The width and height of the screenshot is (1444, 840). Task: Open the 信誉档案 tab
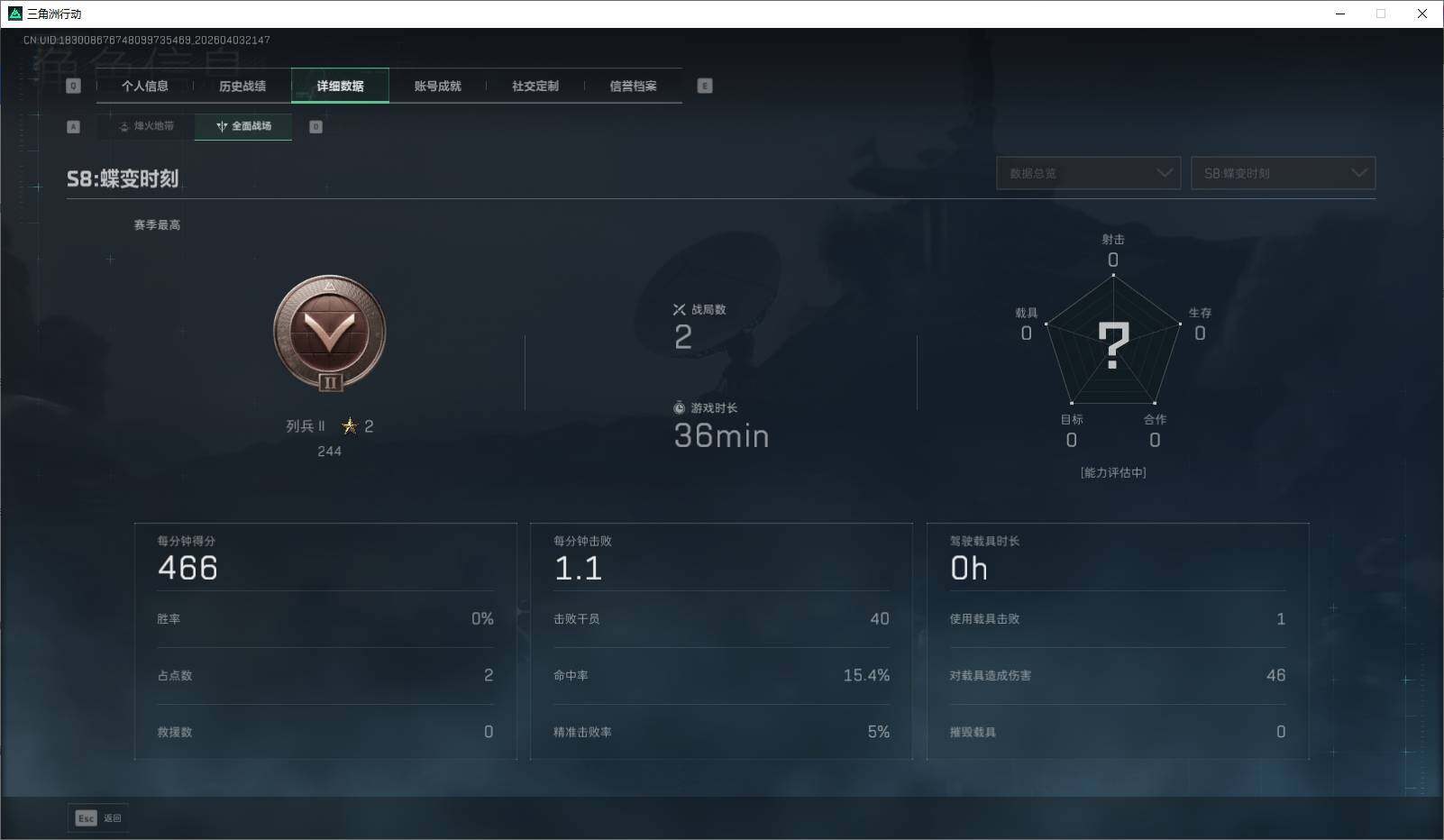[x=633, y=86]
